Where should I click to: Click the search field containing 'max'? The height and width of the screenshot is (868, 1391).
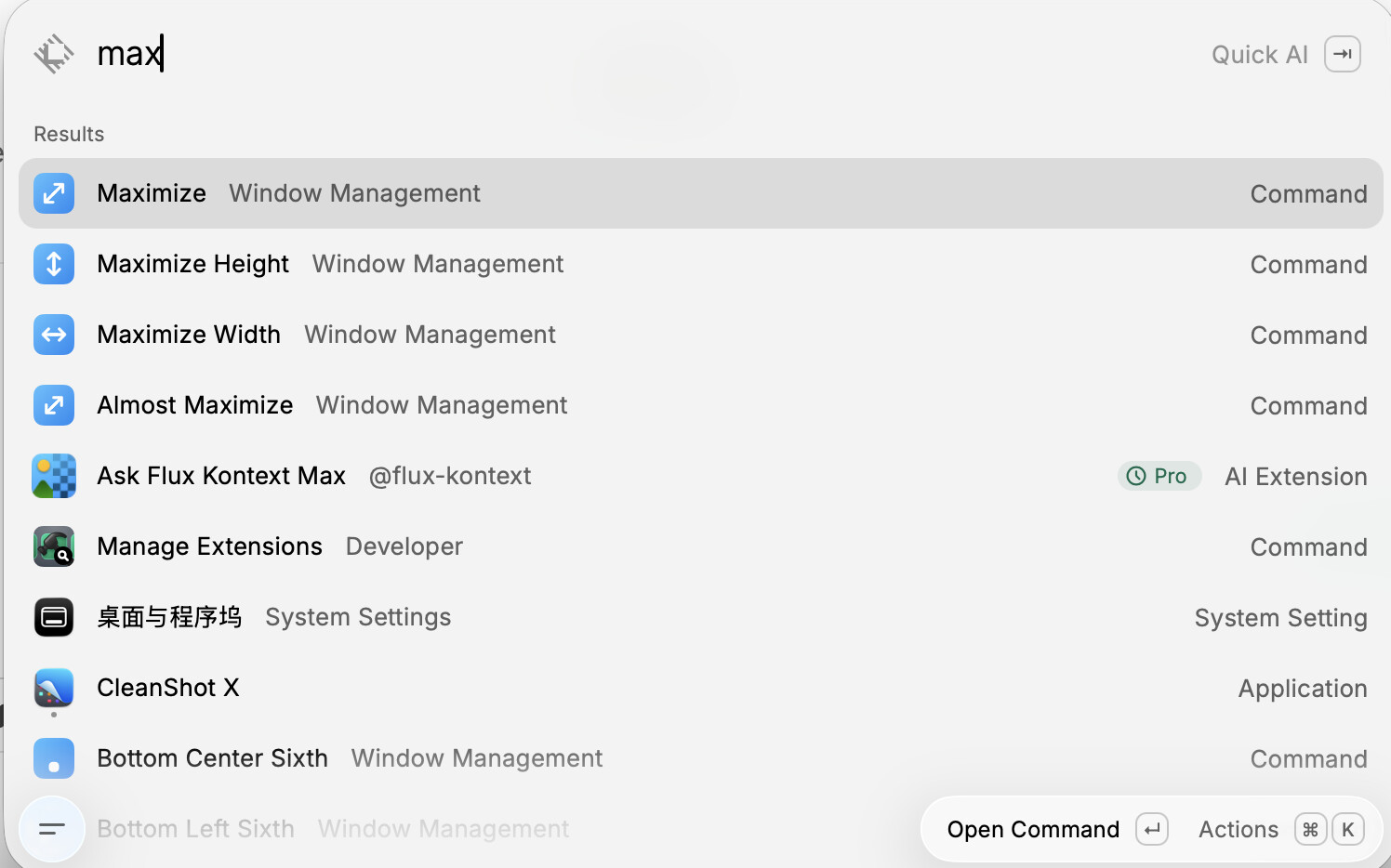[642, 54]
